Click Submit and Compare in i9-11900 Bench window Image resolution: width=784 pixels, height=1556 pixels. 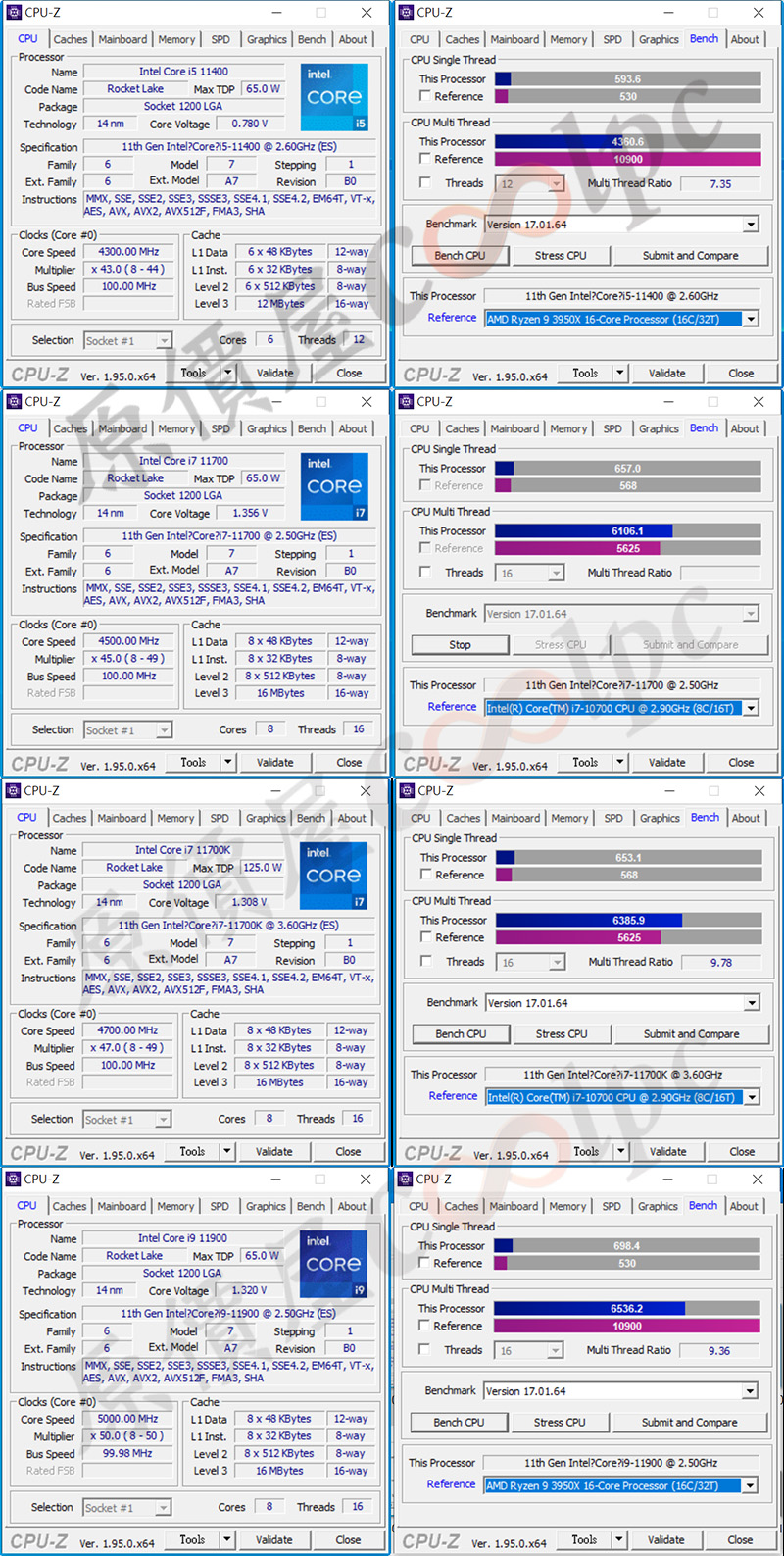689,1423
